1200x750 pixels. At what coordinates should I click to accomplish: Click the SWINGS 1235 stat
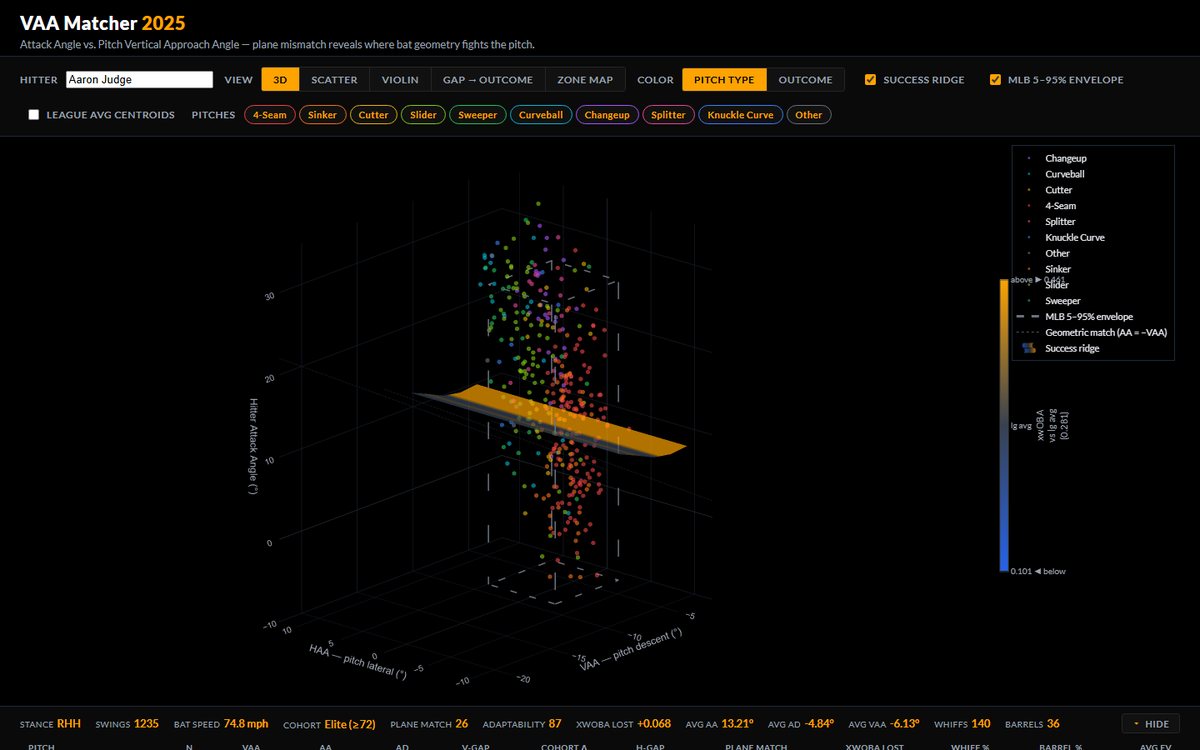pyautogui.click(x=127, y=724)
